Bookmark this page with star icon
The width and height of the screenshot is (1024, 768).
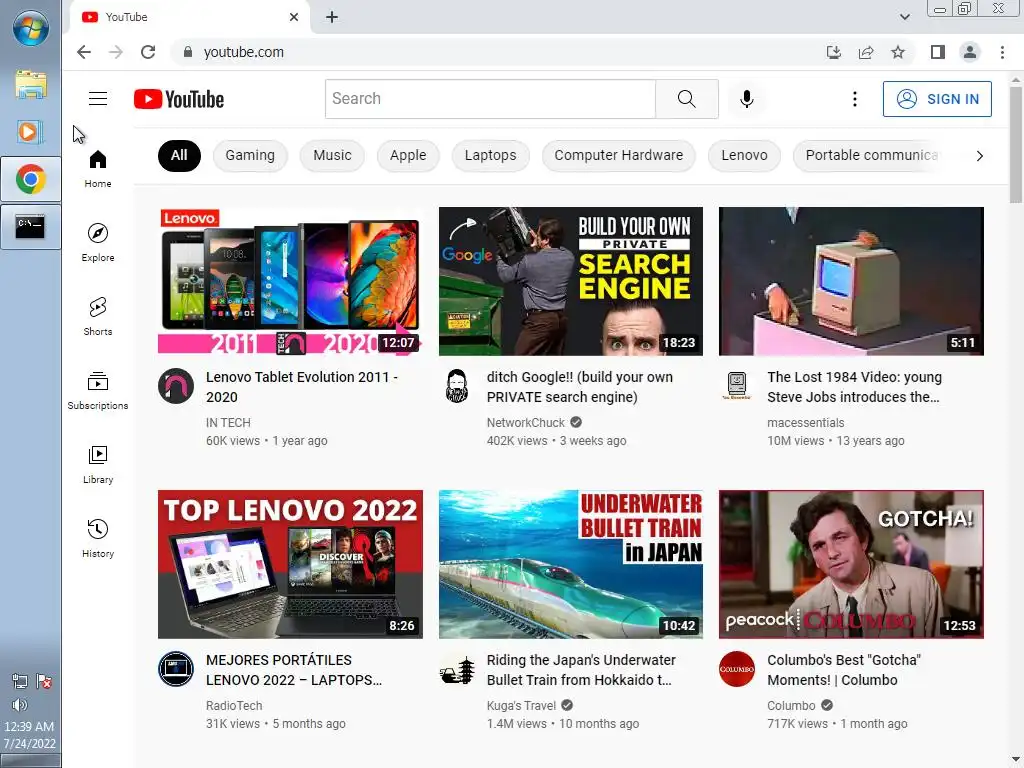pyautogui.click(x=898, y=52)
